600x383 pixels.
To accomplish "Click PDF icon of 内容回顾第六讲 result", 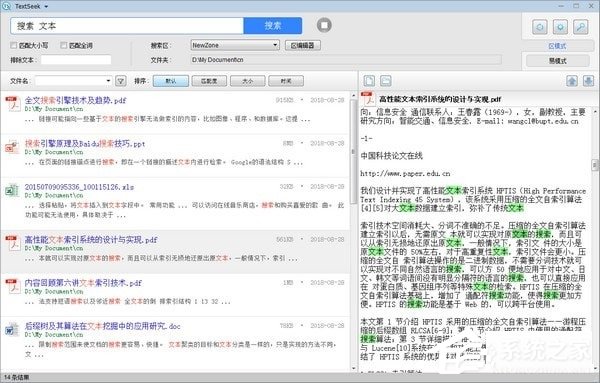I will tap(13, 286).
